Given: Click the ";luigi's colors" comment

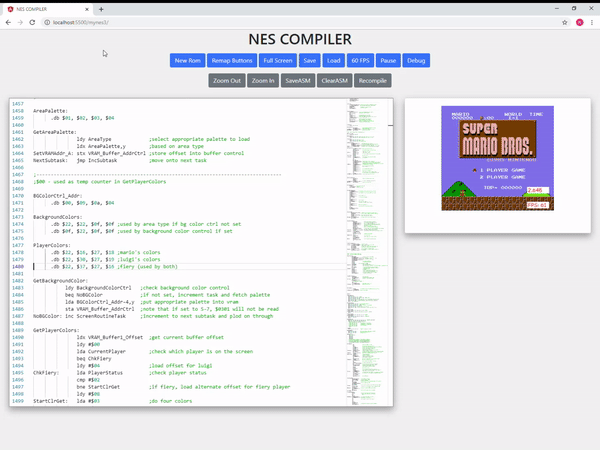Looking at the screenshot, I should (x=139, y=259).
